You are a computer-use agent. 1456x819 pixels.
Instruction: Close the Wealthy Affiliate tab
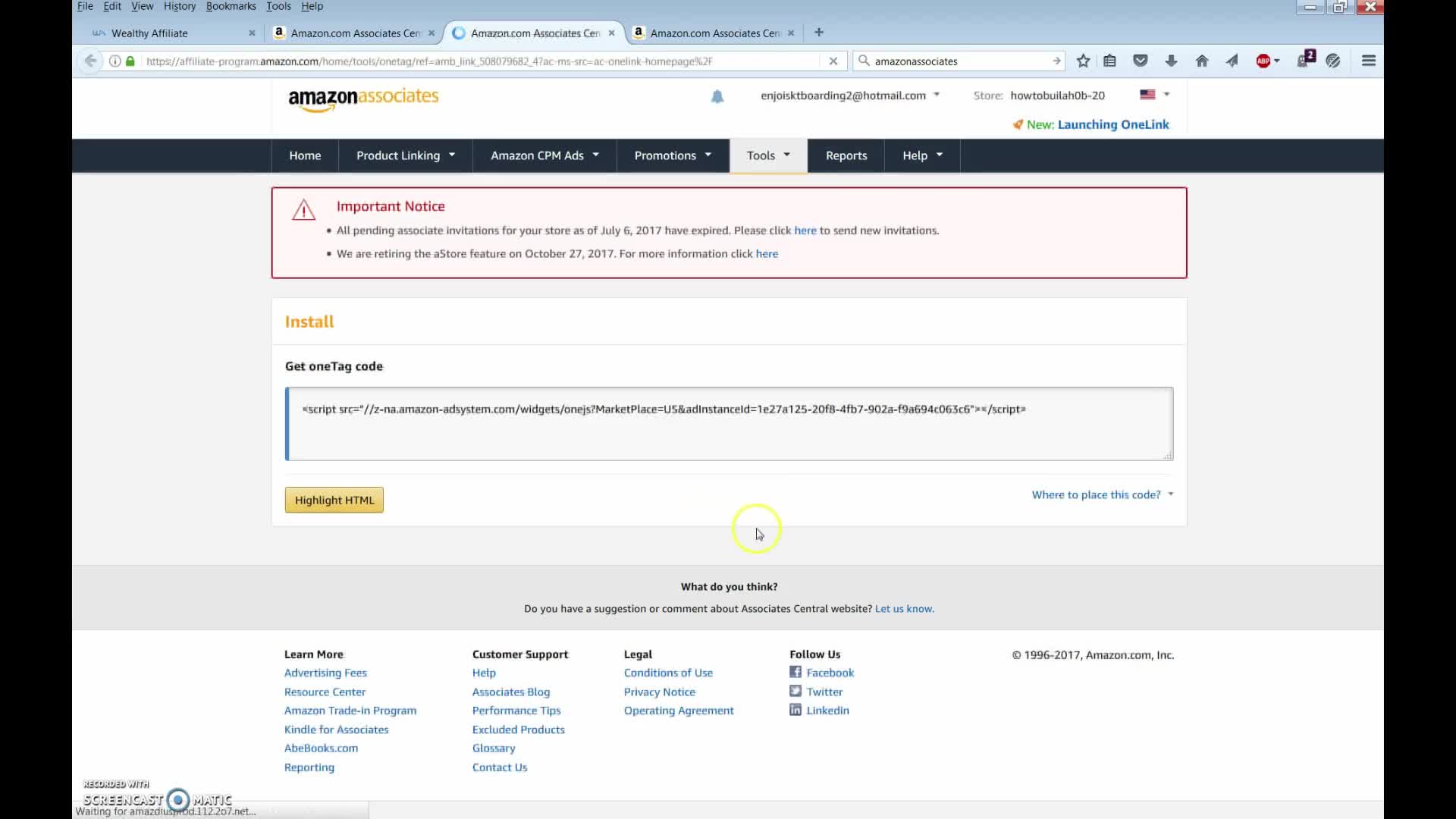252,33
